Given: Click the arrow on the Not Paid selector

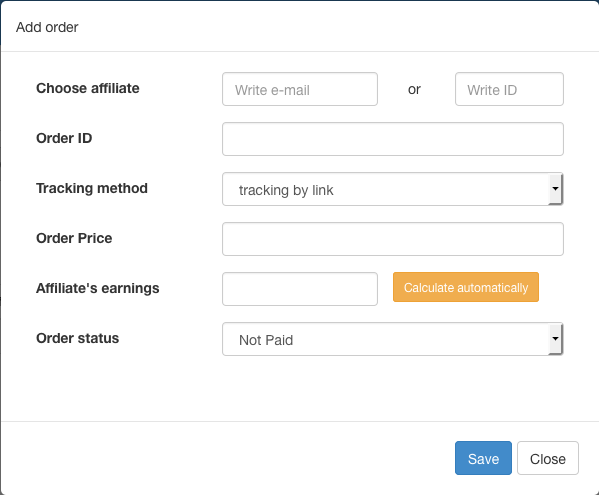Looking at the screenshot, I should click(555, 339).
